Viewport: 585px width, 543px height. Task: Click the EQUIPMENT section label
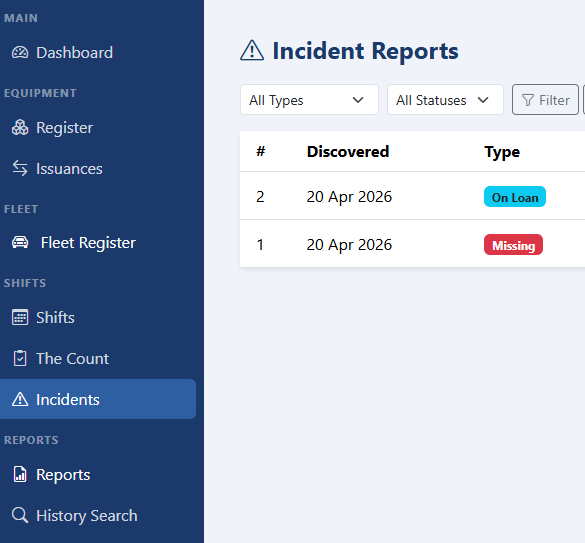40,93
